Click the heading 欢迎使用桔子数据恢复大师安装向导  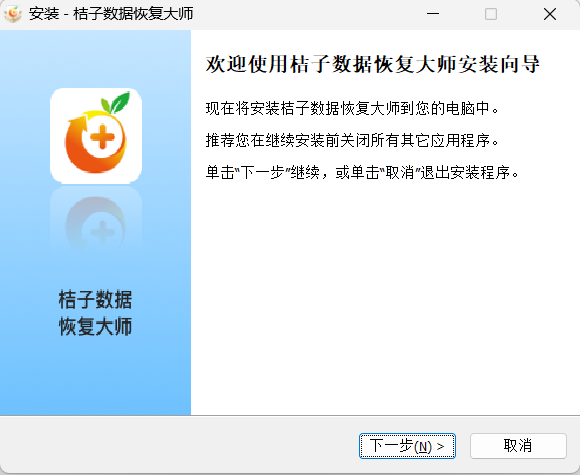(372, 64)
